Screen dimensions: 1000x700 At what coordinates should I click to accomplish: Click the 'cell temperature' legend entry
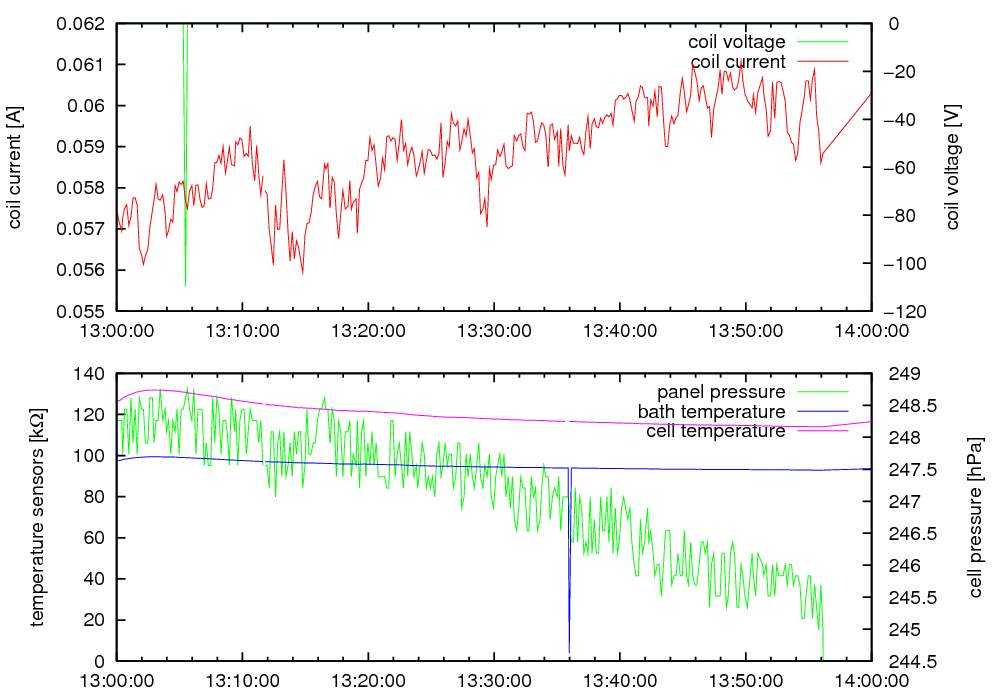tap(715, 431)
